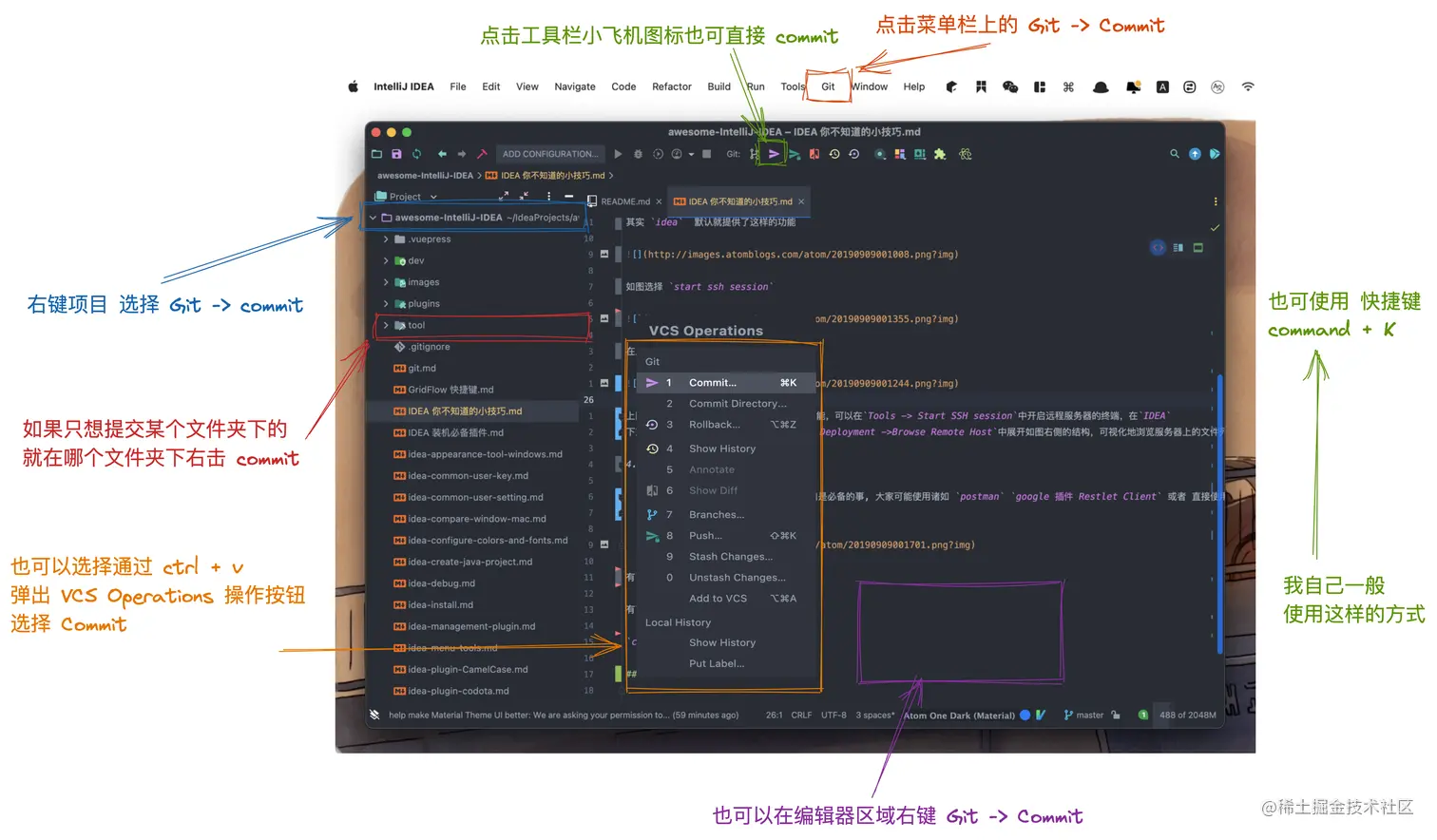Click the Run play icon in toolbar

(x=618, y=154)
